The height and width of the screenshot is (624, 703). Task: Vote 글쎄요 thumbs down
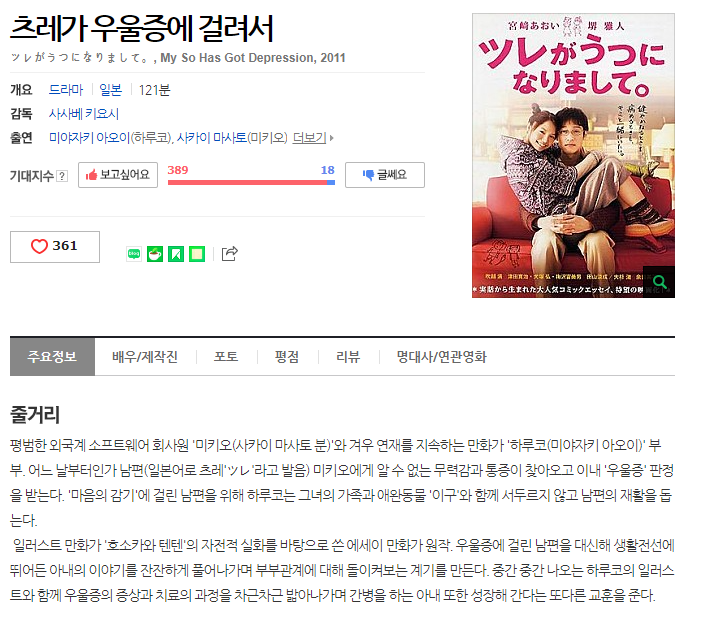385,175
